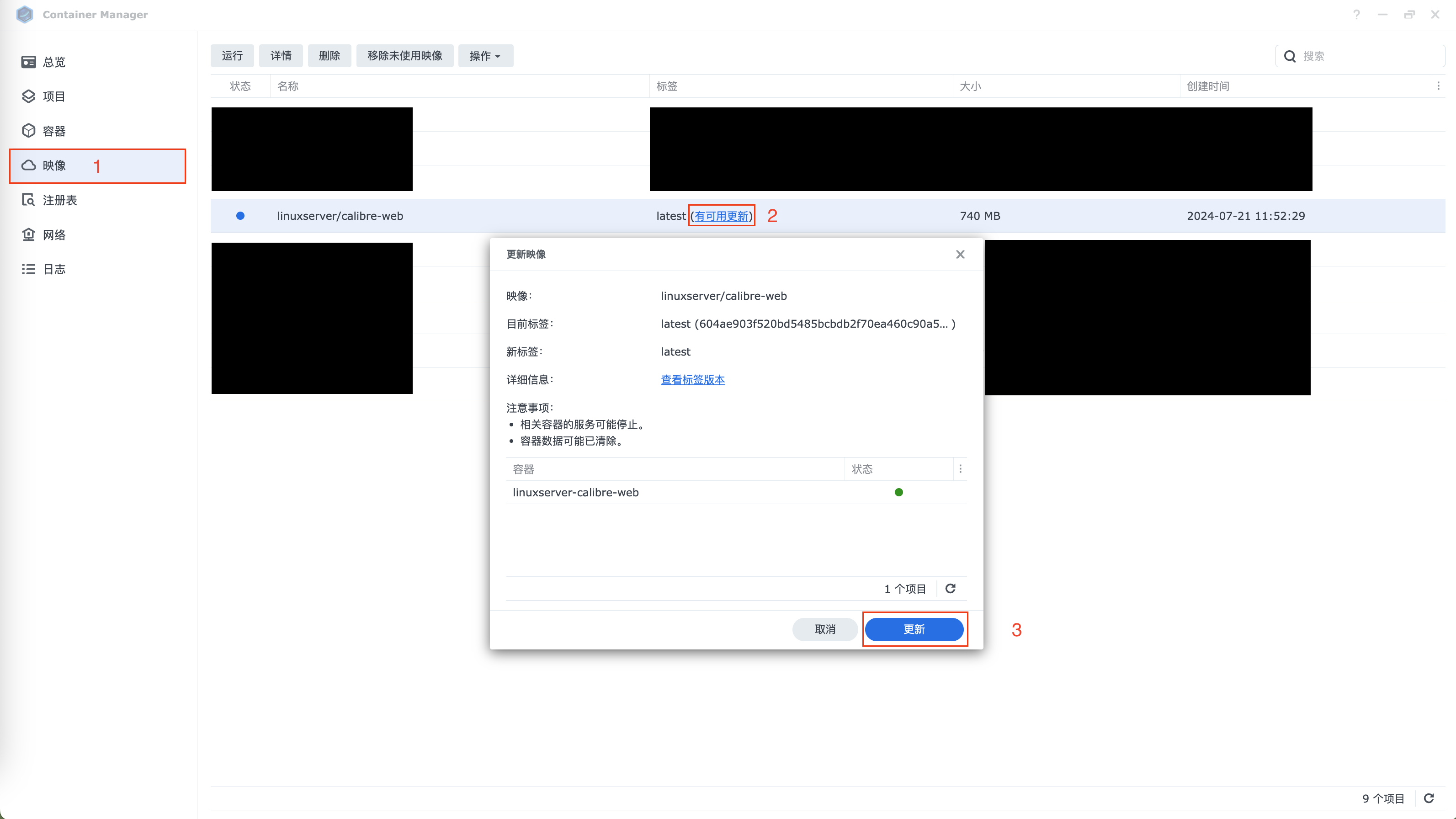Click the 搜索 search input field
Screen dimensions: 1456x819
coord(1368,56)
